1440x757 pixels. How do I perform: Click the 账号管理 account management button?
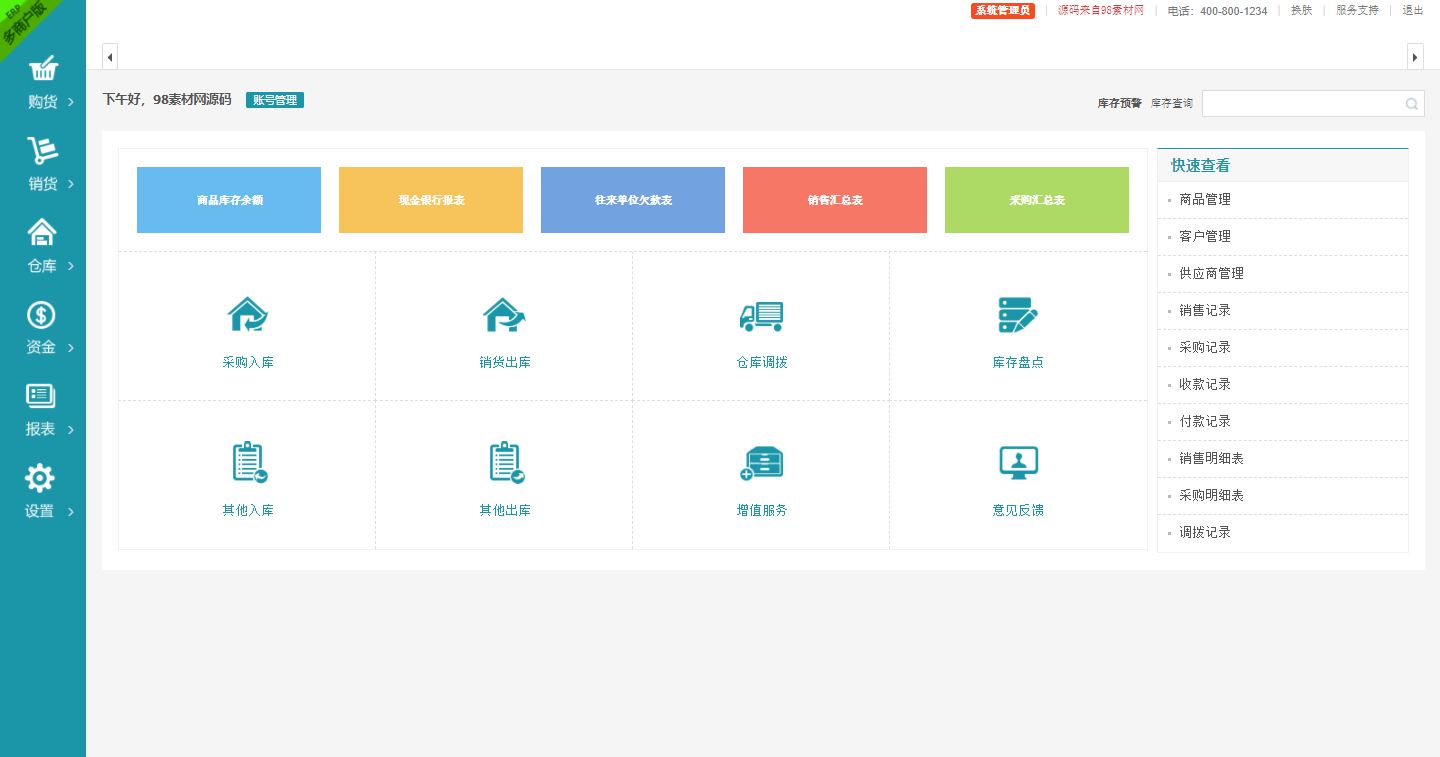click(275, 100)
